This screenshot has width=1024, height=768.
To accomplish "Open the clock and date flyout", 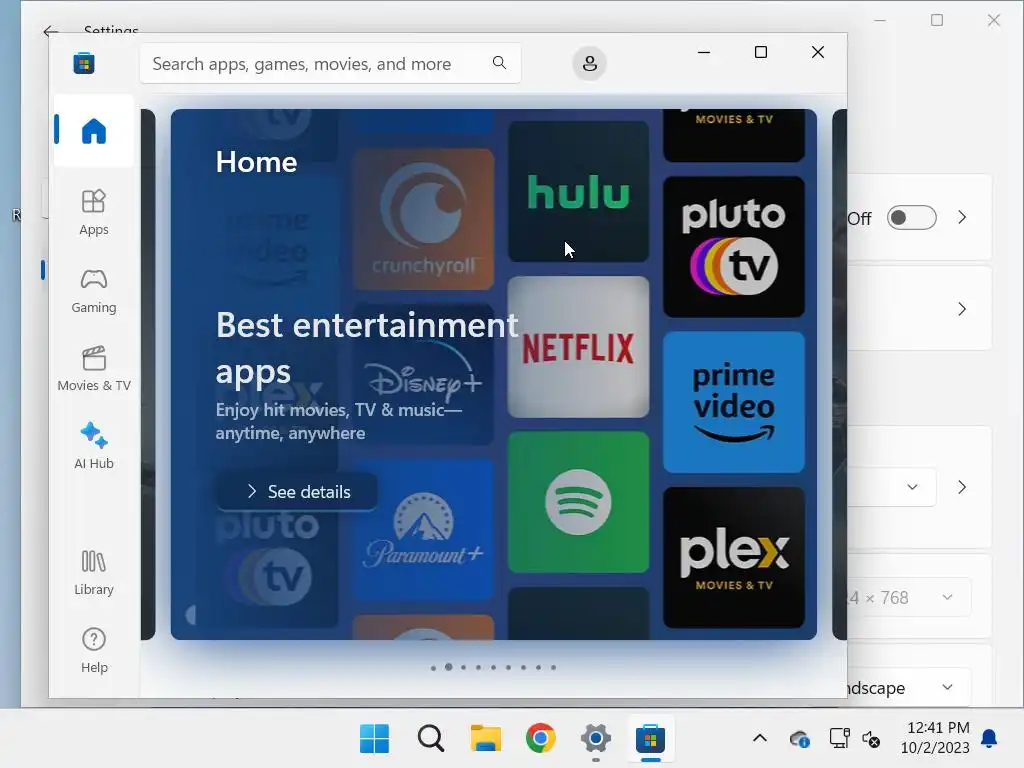I will (935, 738).
